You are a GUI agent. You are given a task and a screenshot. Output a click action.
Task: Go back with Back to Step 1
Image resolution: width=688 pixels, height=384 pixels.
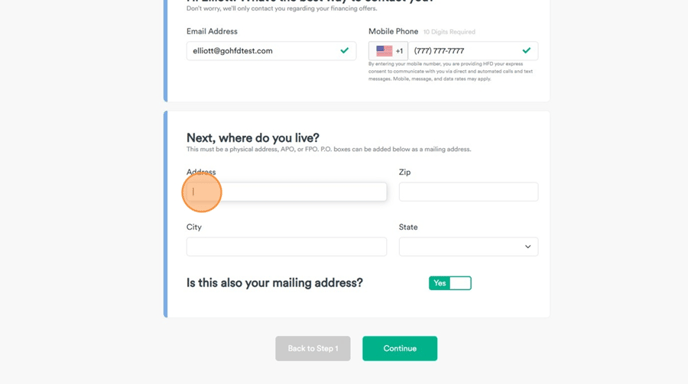pyautogui.click(x=313, y=348)
